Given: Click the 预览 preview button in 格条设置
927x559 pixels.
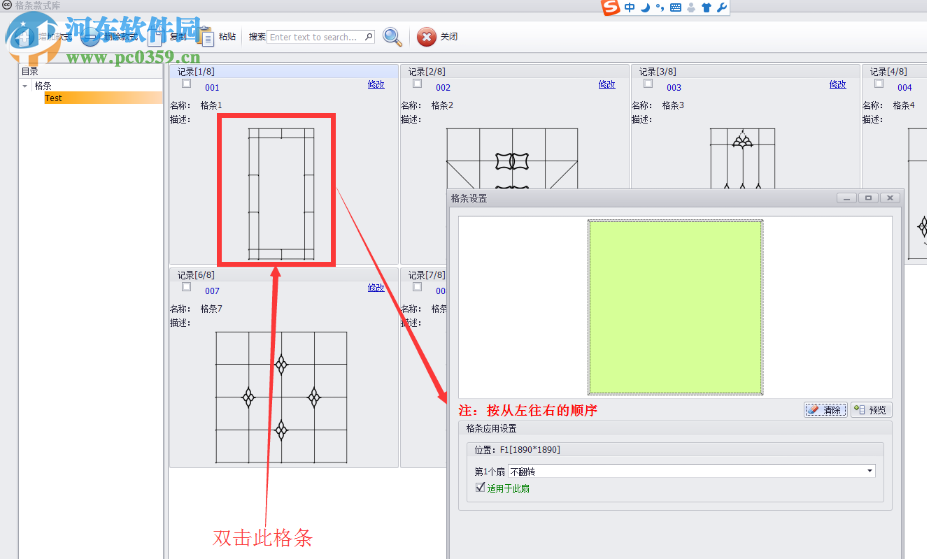Looking at the screenshot, I should tap(871, 410).
